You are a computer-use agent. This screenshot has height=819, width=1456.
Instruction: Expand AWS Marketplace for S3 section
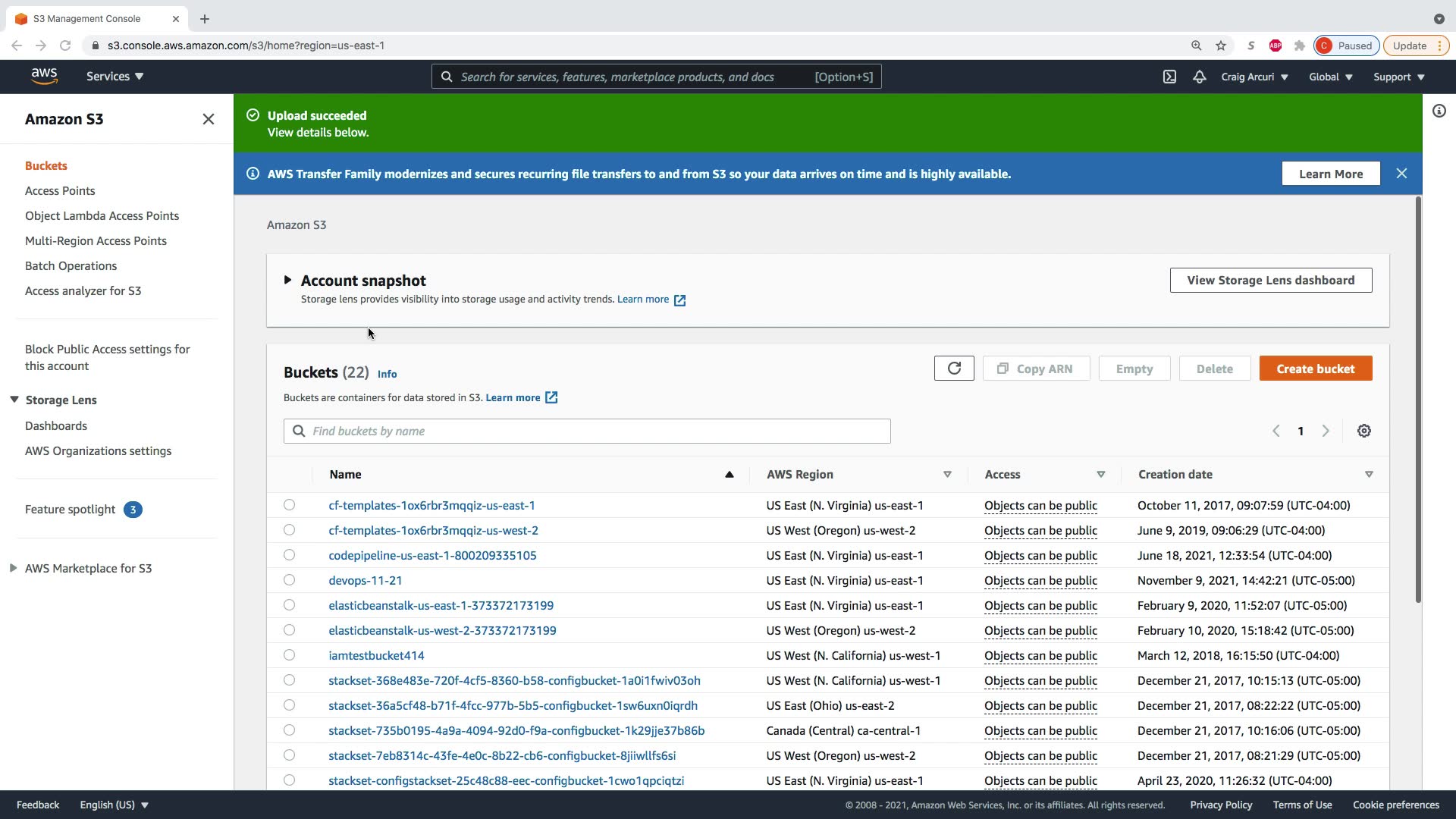click(x=13, y=568)
